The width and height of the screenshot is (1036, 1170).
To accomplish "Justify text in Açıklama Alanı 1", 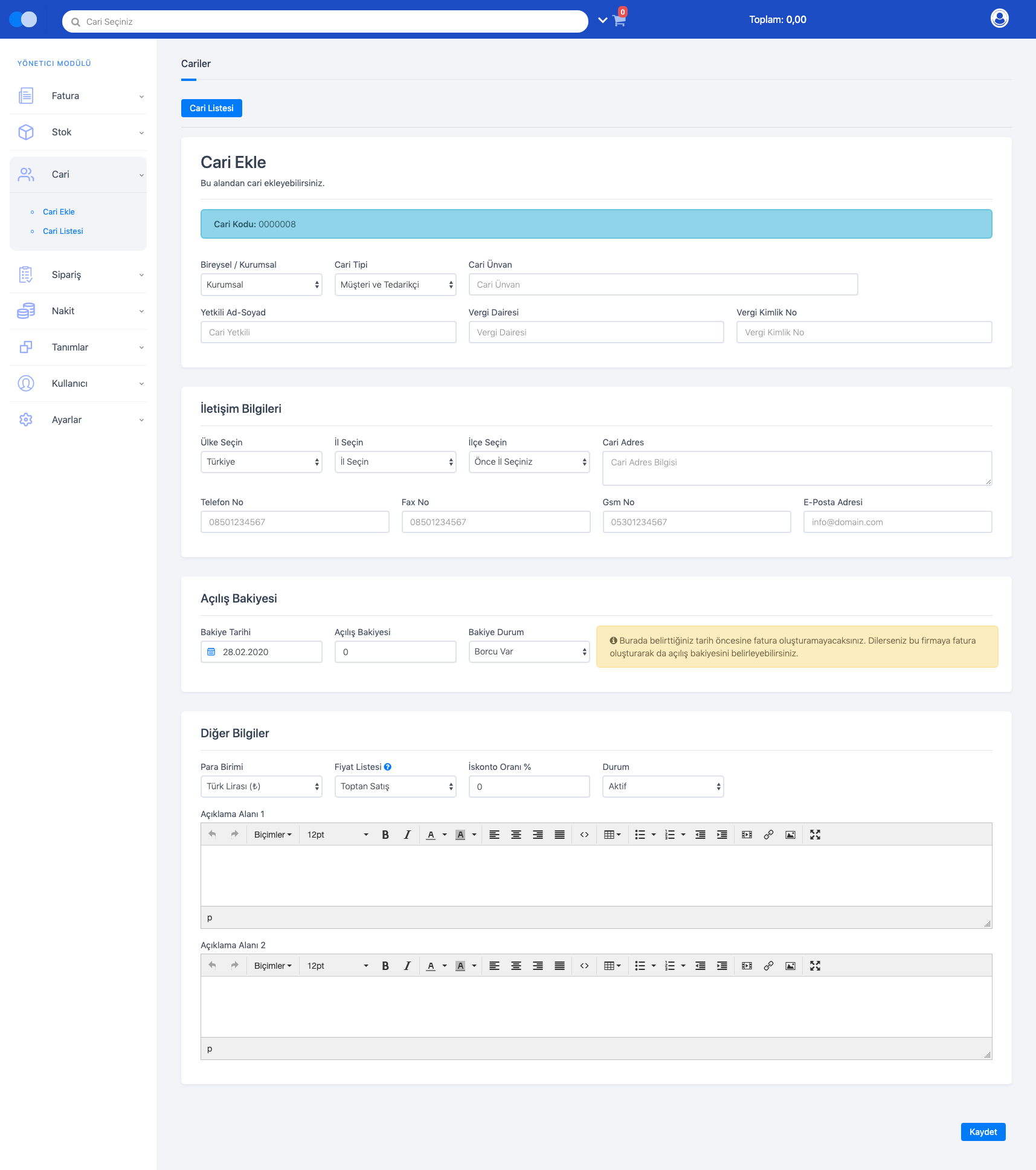I will tap(559, 835).
